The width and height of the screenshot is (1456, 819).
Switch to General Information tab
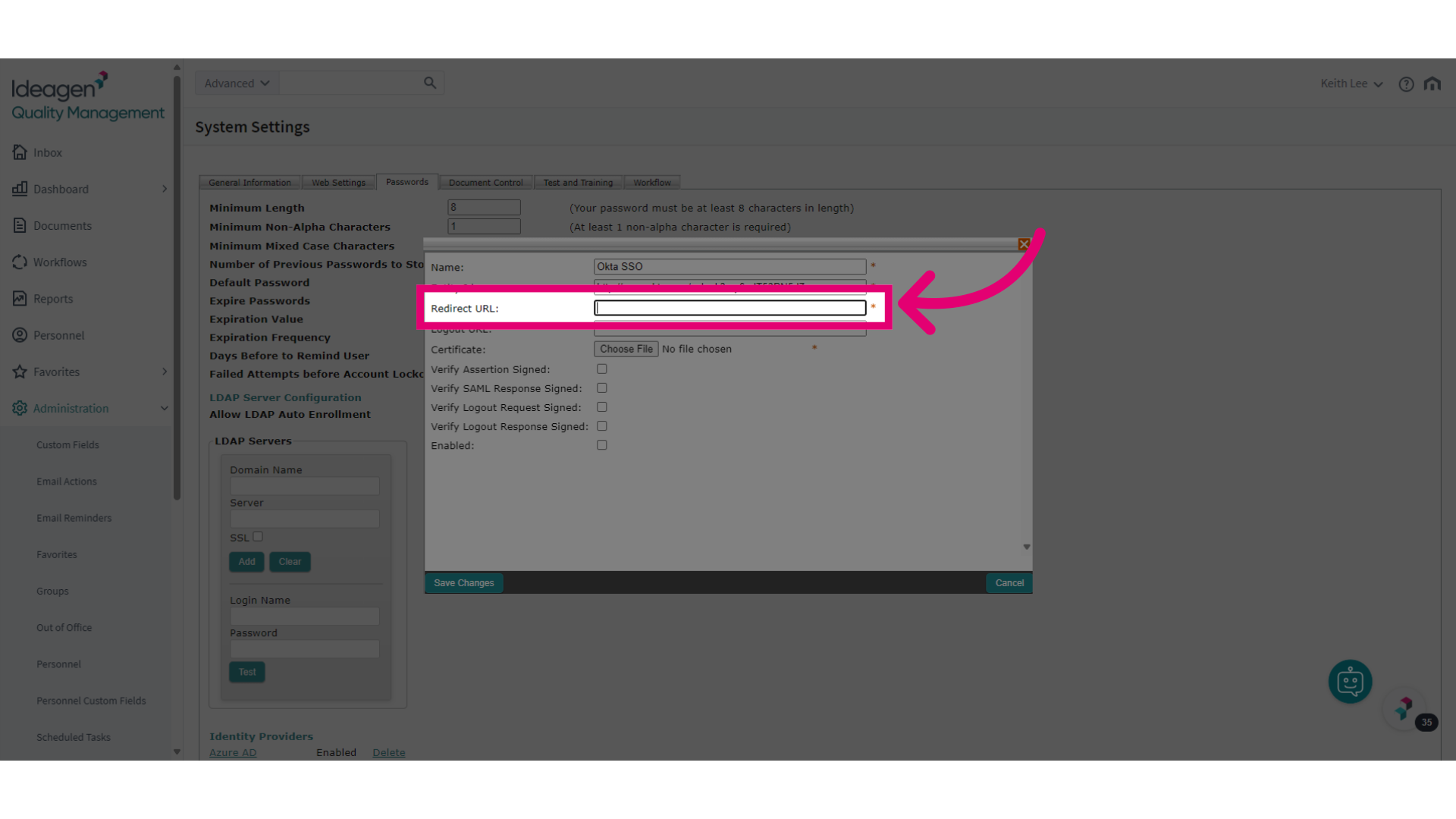(249, 183)
